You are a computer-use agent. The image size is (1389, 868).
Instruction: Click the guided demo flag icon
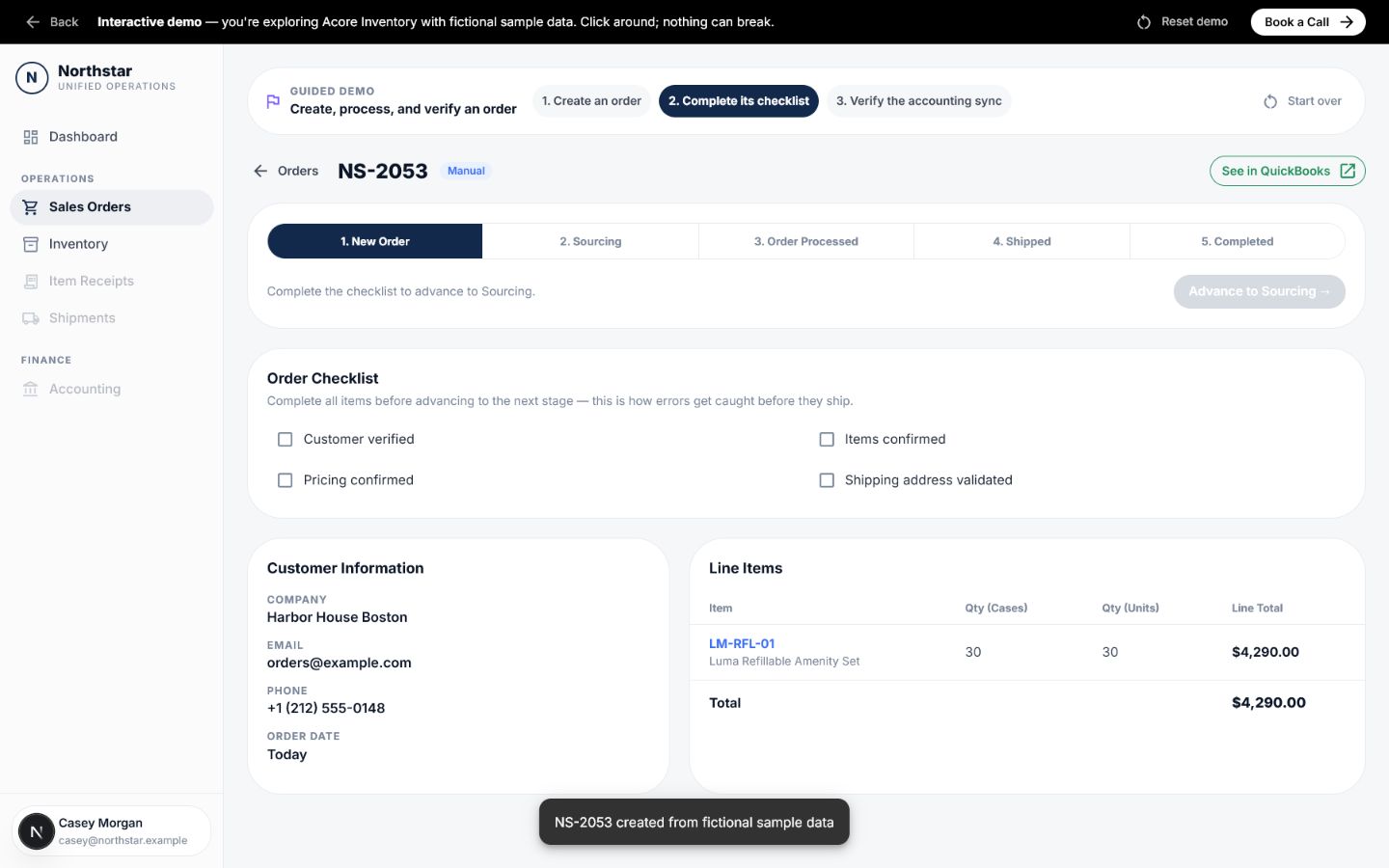pos(273,101)
